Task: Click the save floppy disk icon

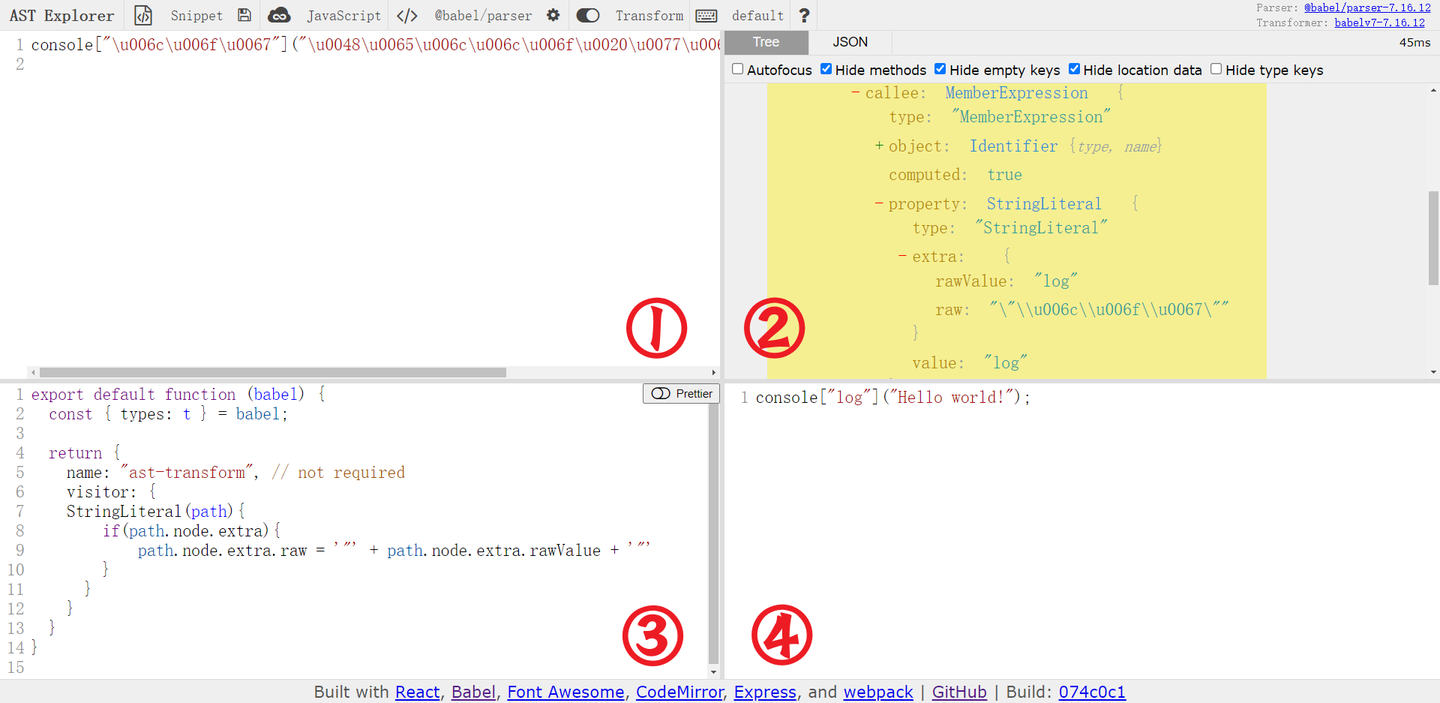Action: point(245,15)
